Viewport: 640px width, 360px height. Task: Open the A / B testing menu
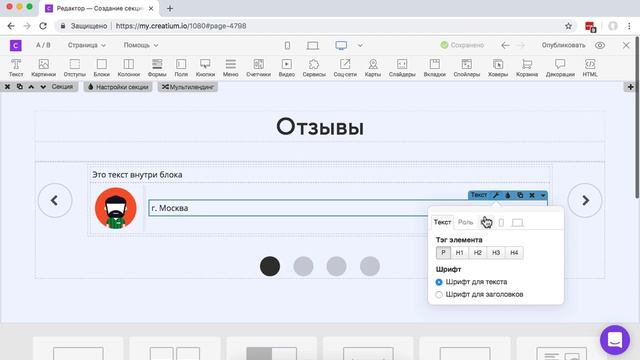click(x=43, y=45)
